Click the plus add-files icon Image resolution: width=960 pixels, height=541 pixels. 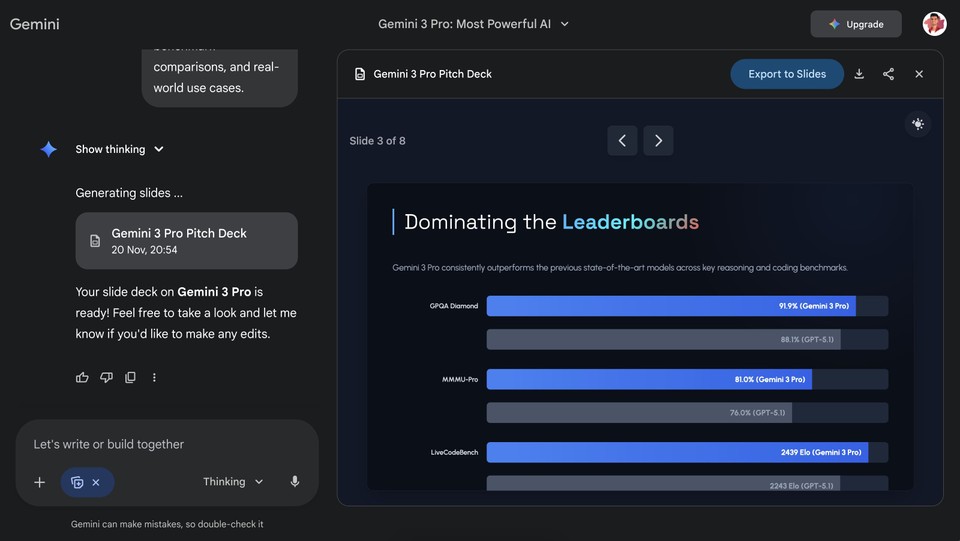point(39,482)
